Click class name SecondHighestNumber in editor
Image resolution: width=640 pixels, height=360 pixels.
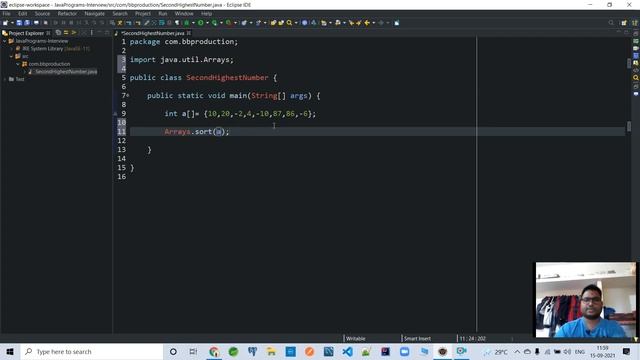(227, 78)
